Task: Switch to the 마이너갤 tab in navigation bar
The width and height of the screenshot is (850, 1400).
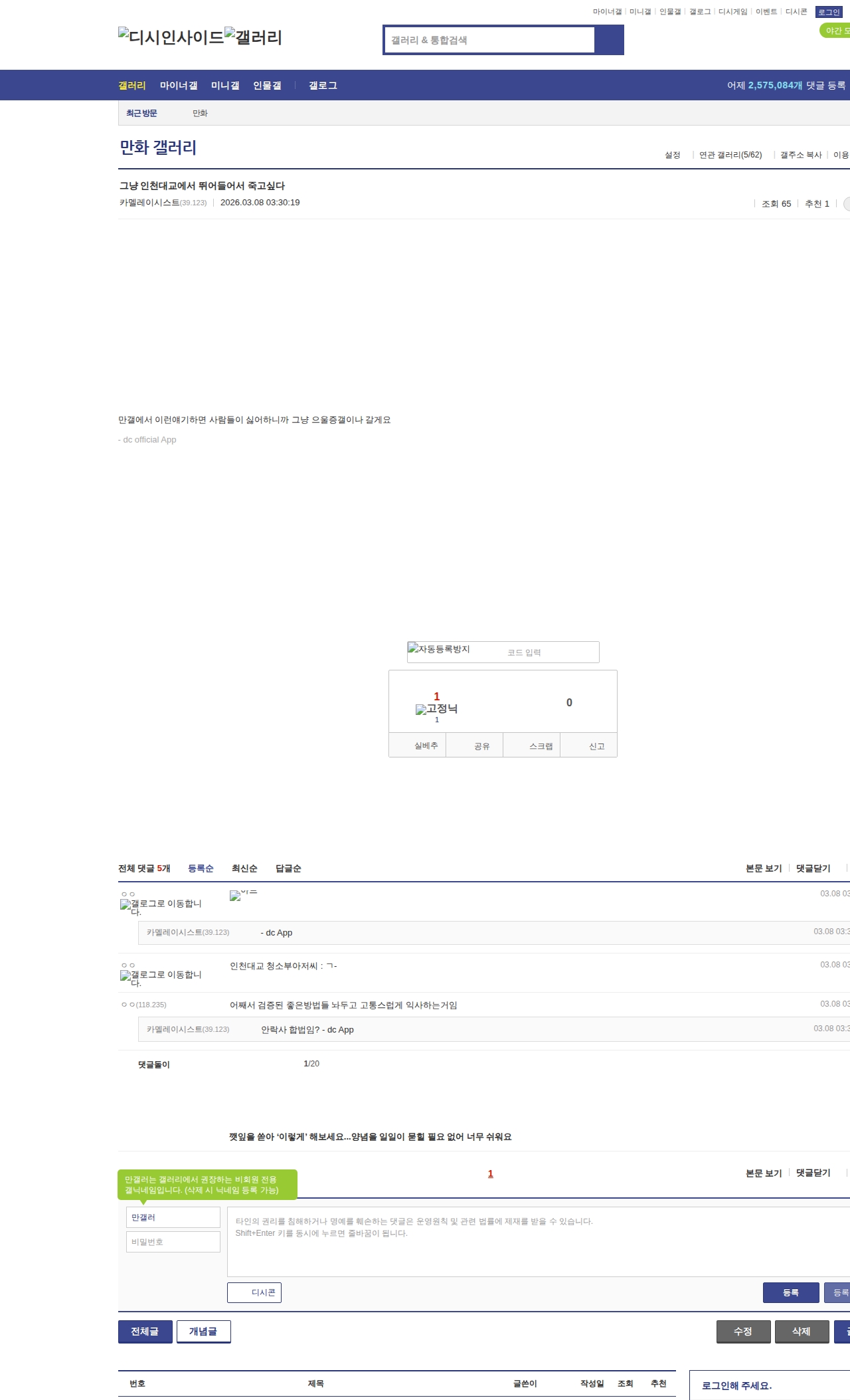Action: [x=179, y=86]
